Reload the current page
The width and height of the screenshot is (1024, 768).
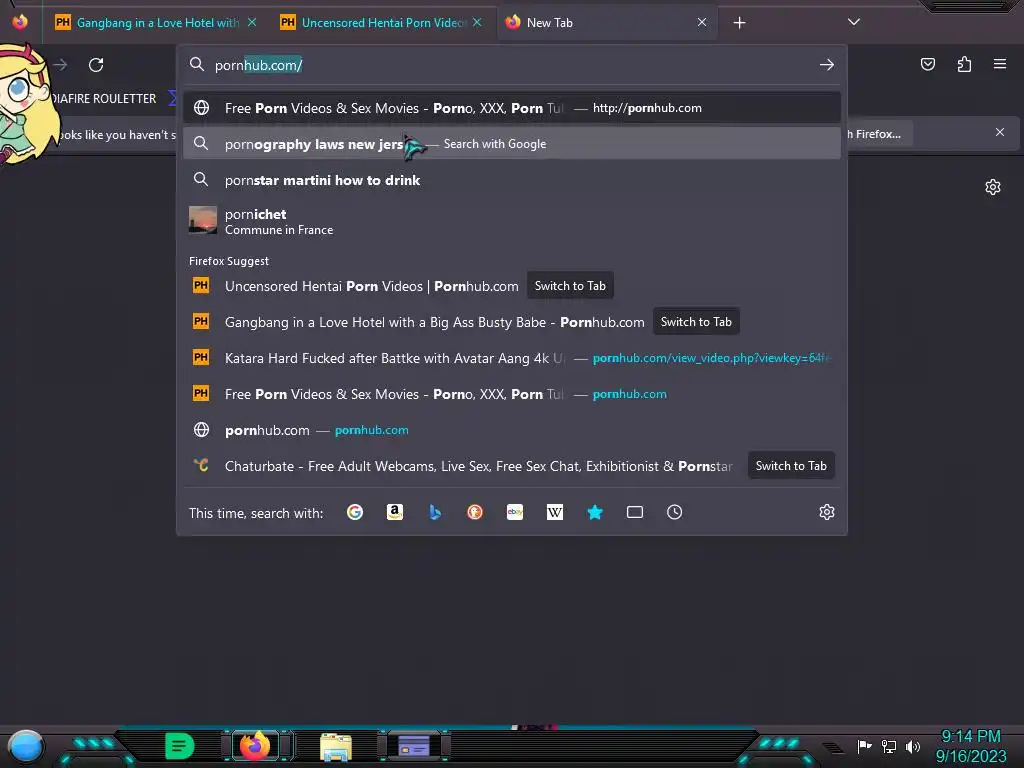point(96,65)
